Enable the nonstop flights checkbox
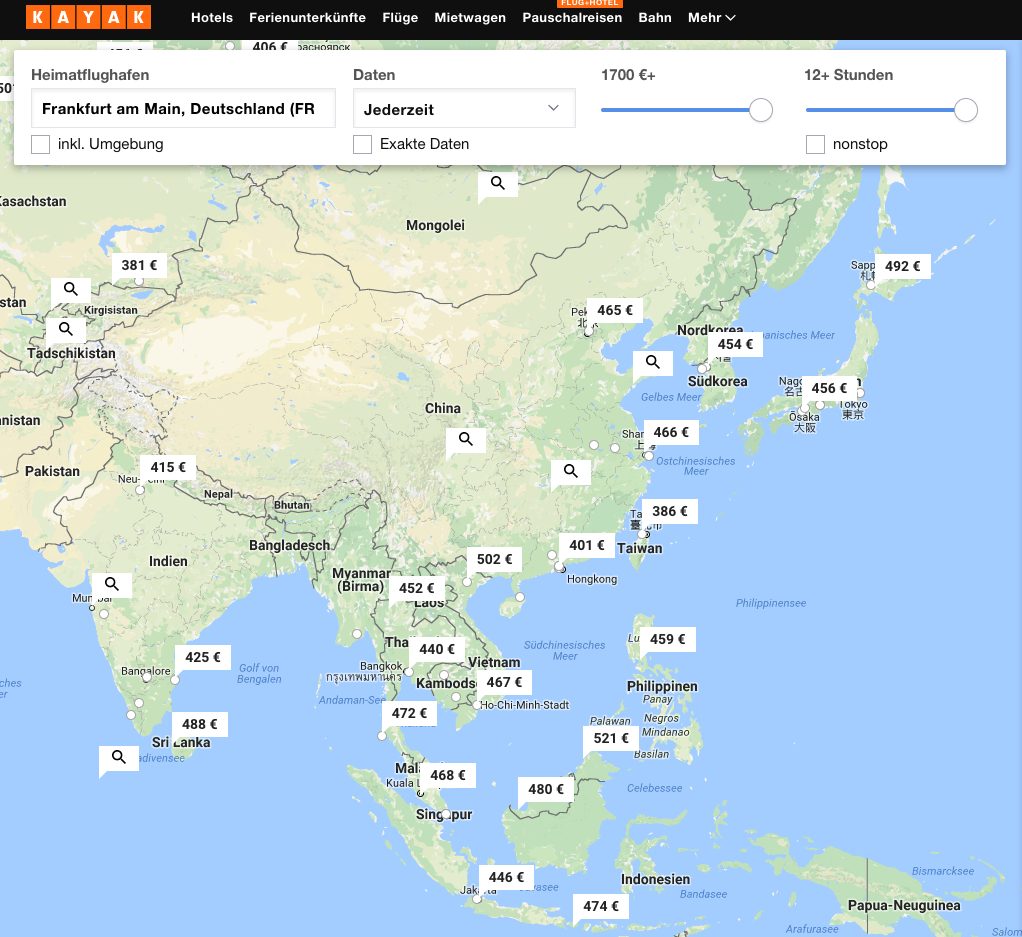Viewport: 1022px width, 937px height. click(816, 145)
